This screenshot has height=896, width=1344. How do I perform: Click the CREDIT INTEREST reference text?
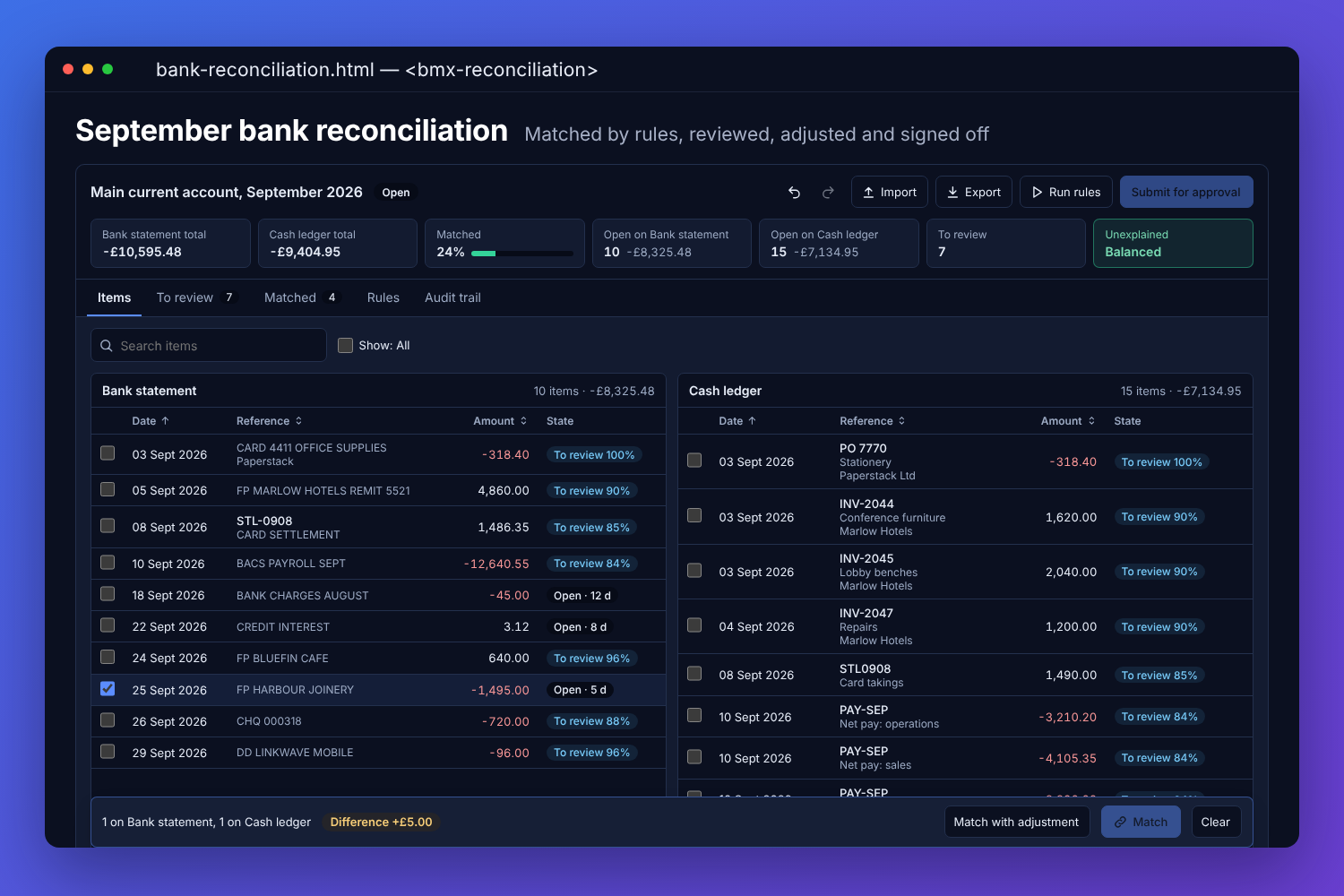point(283,627)
